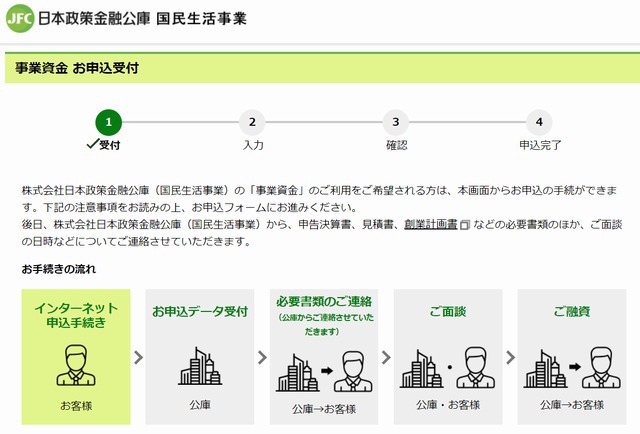Click arrow icon in 必要書類のご連絡 card
Screen dimensions: 640x434
tap(327, 371)
